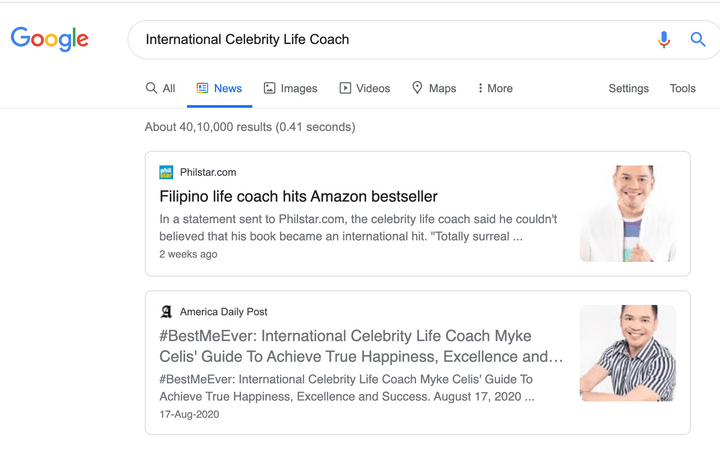This screenshot has width=720, height=449.
Task: Click the America Daily Post favicon
Action: 166,312
